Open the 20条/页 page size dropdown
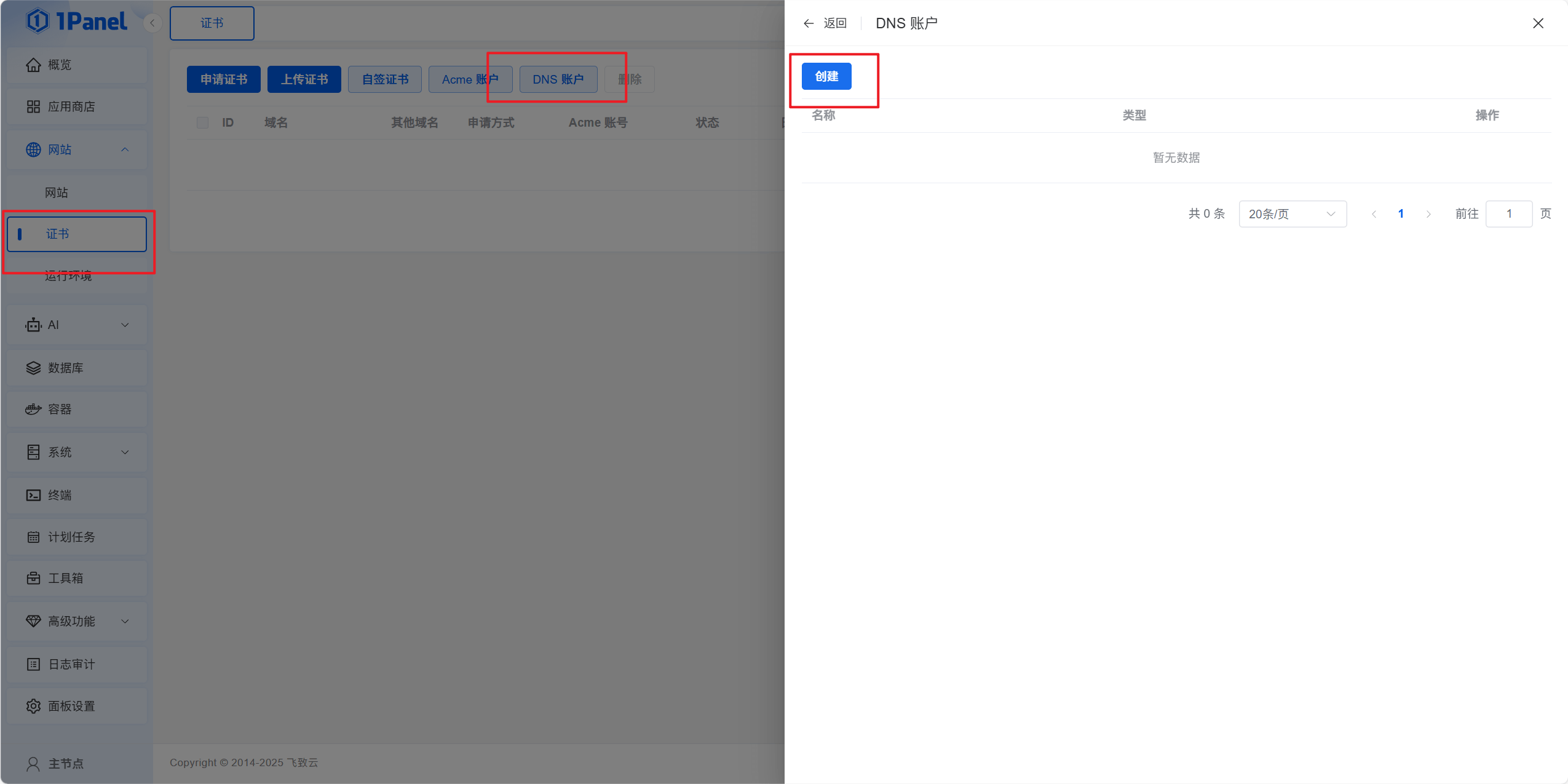1568x784 pixels. pos(1292,214)
